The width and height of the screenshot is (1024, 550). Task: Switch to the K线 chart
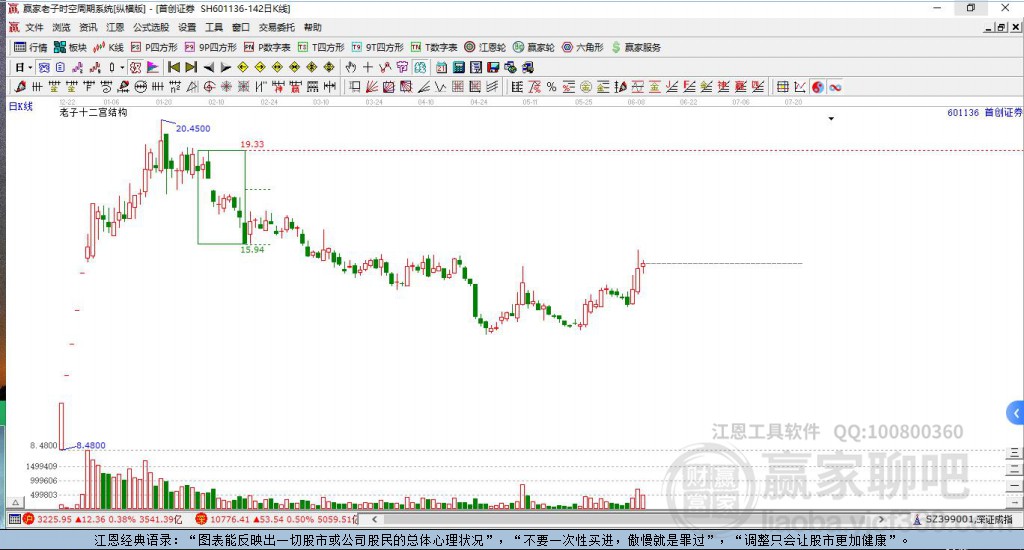point(108,47)
